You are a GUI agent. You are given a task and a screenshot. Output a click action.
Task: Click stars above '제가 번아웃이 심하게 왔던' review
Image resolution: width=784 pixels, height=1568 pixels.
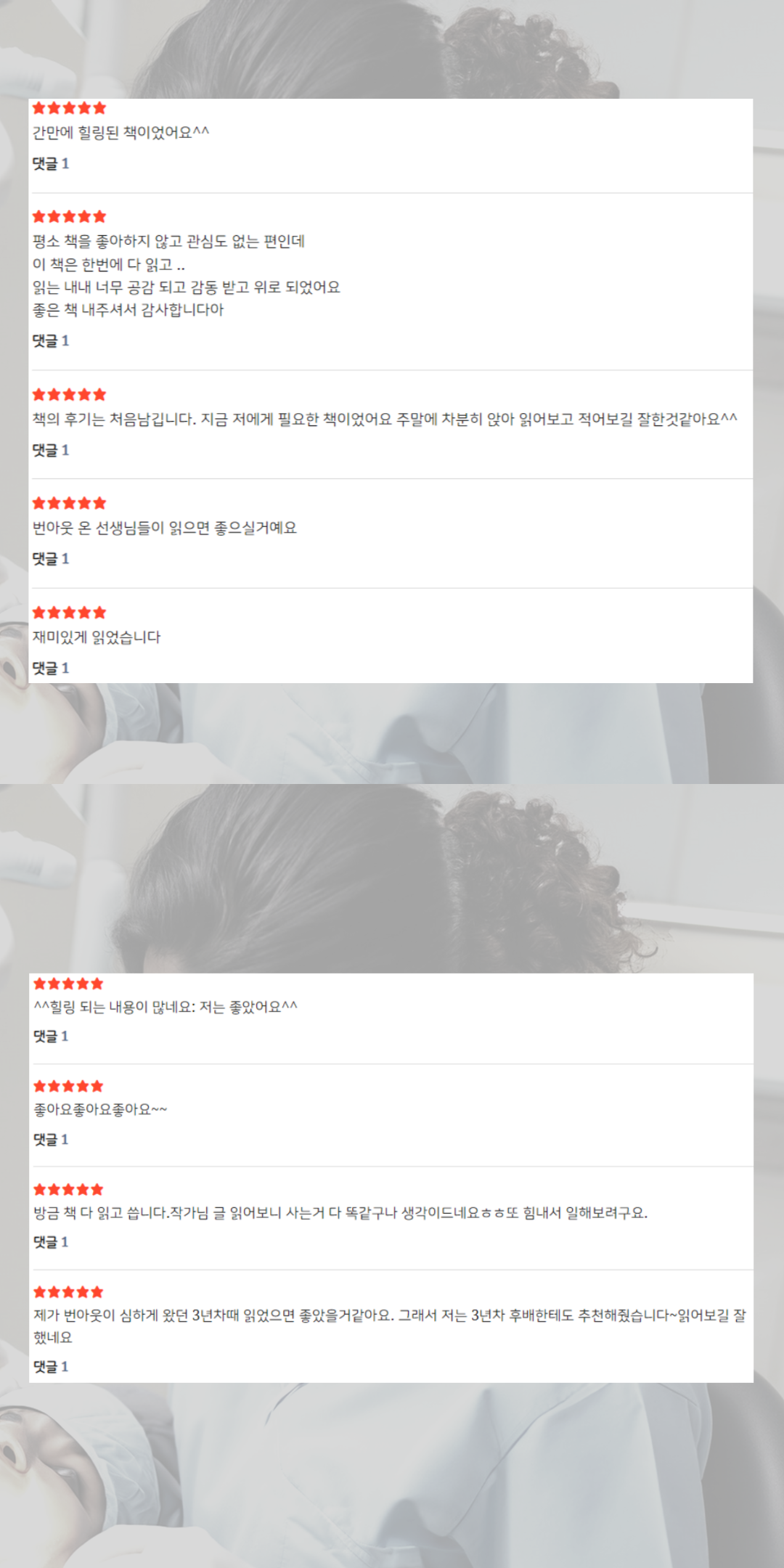(68, 1291)
